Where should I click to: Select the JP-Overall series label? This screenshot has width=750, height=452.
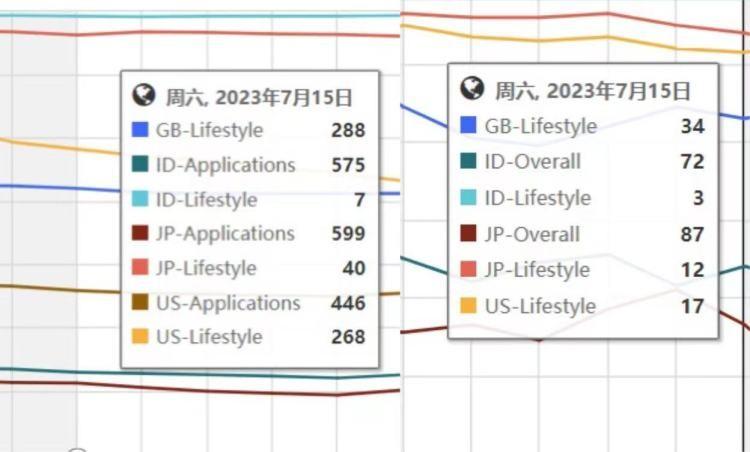coord(532,235)
